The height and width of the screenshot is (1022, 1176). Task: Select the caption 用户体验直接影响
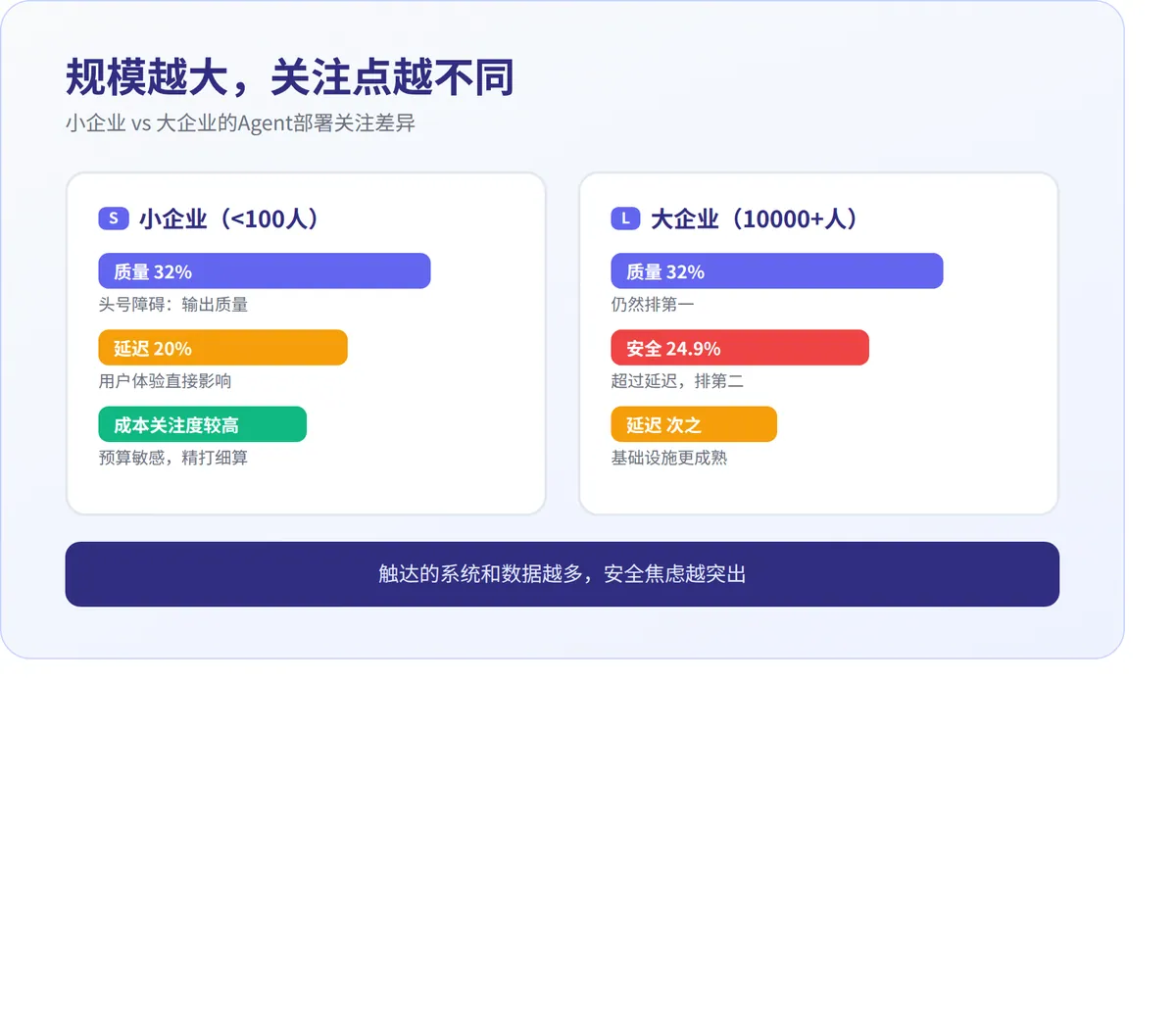pyautogui.click(x=165, y=381)
